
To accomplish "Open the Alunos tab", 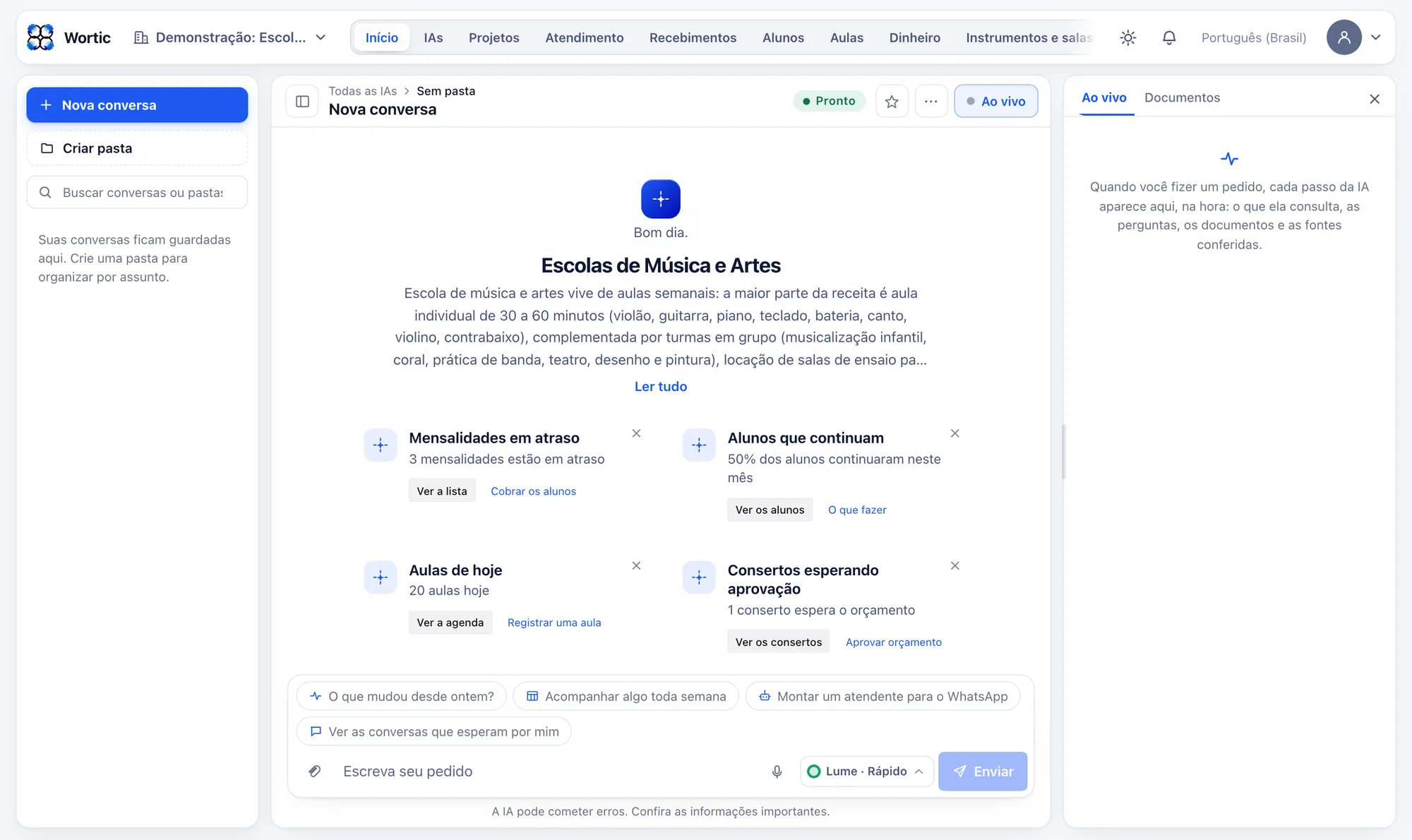I will coord(783,37).
